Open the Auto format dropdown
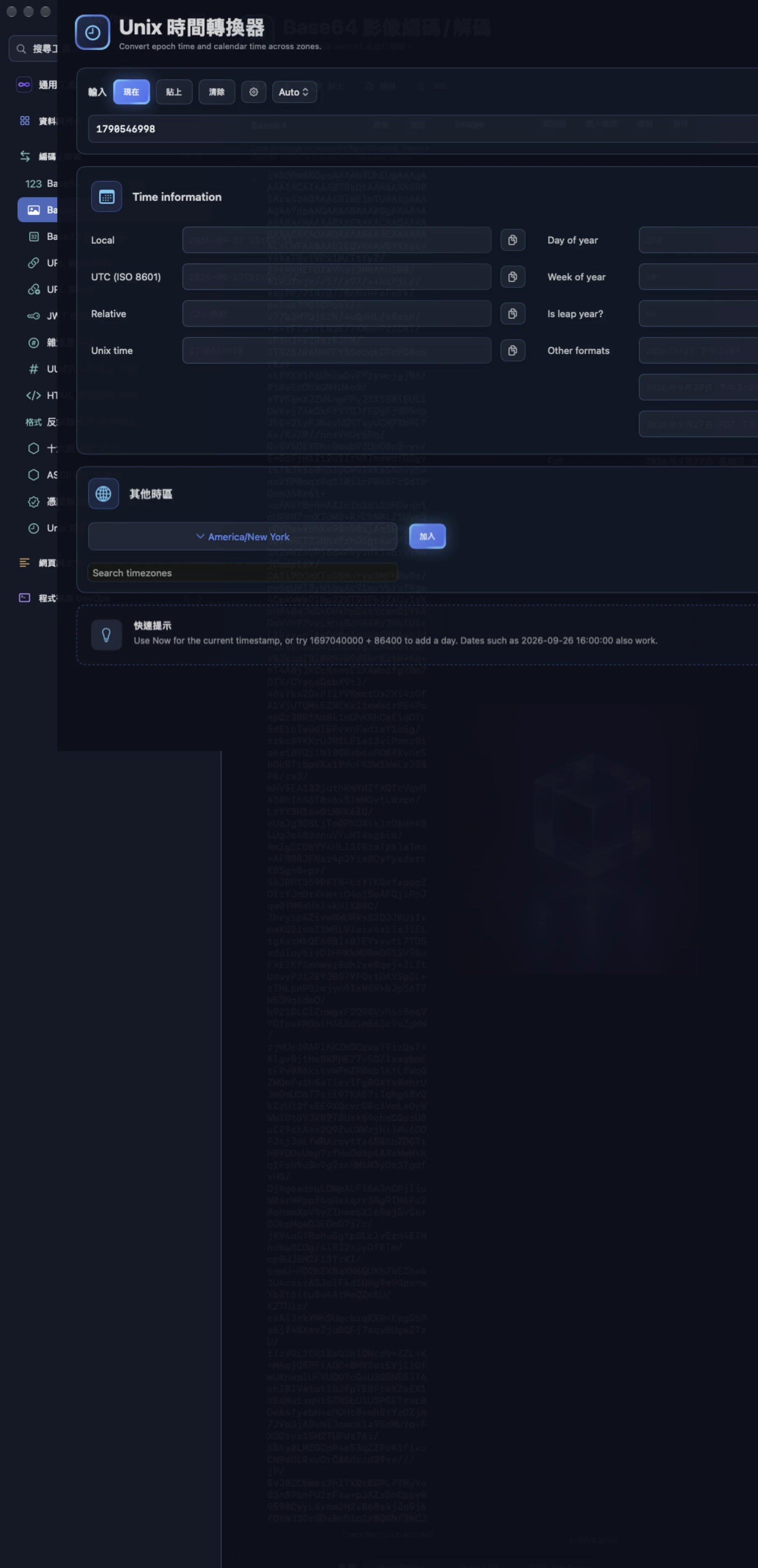 tap(294, 92)
